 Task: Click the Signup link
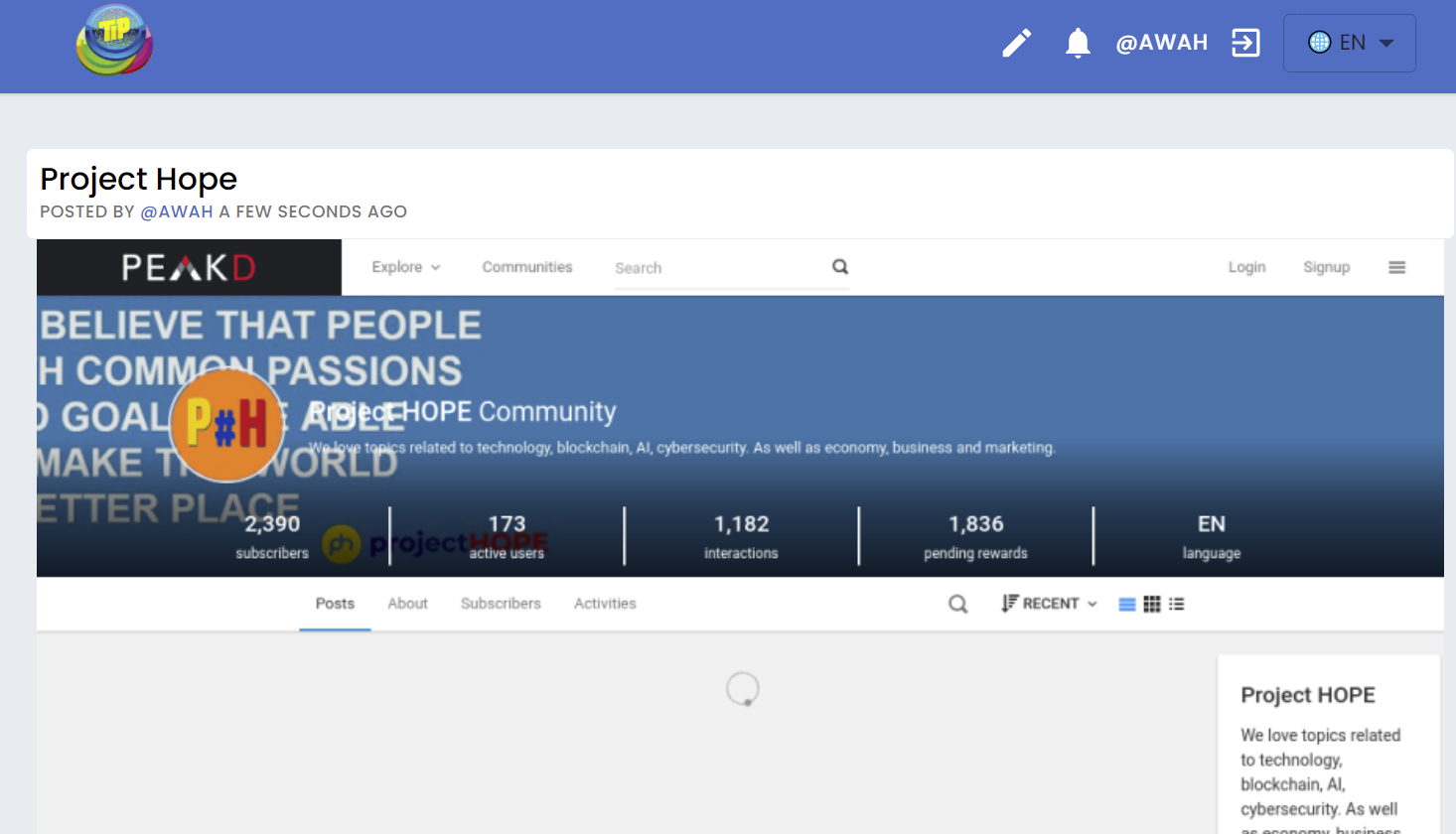pos(1326,267)
